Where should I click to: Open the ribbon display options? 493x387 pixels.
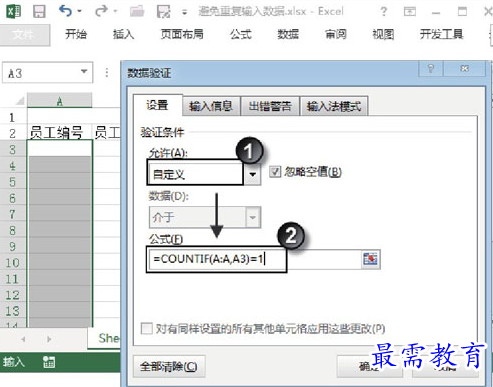pos(410,12)
